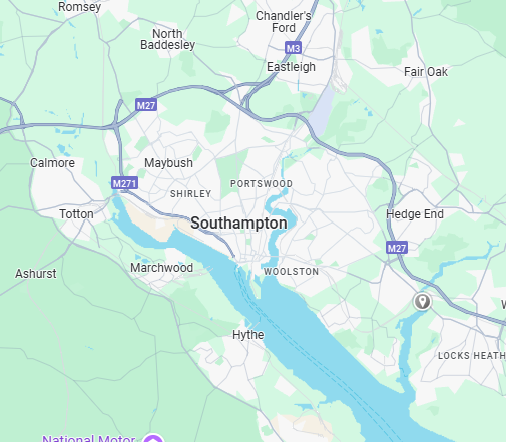Click the Romsey town label

click(79, 7)
